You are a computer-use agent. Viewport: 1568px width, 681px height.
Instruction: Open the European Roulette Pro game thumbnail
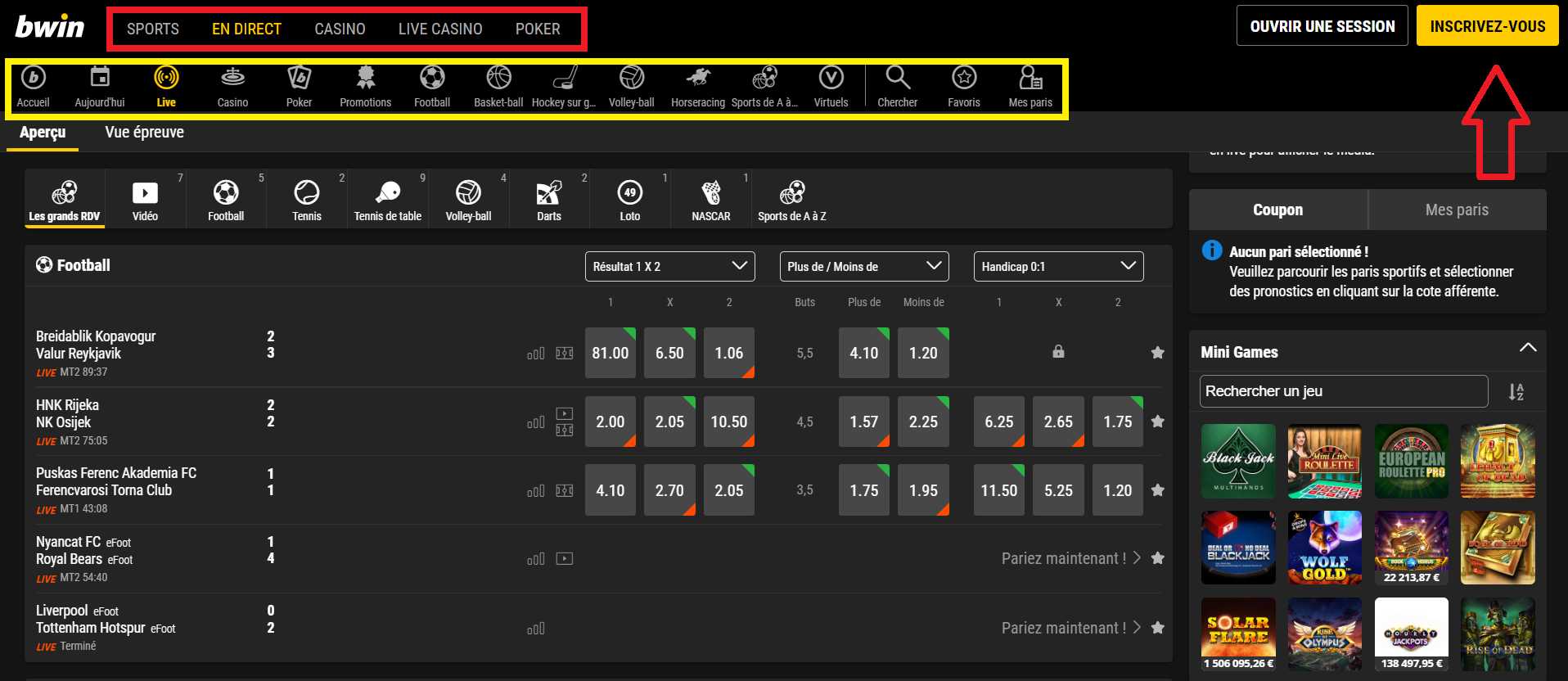click(x=1412, y=461)
